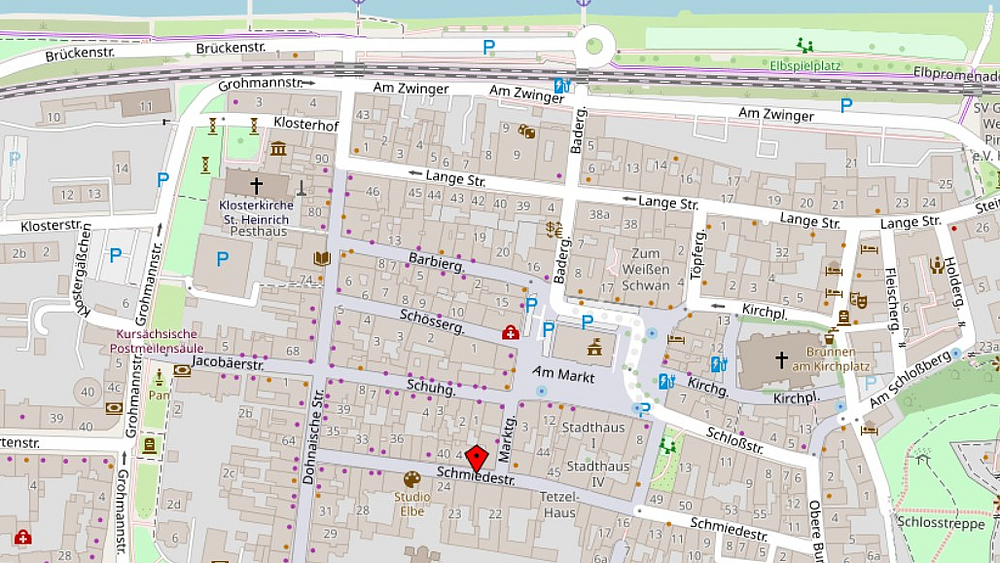
Task: Select the Schloßstr. street label
Action: coord(735,440)
